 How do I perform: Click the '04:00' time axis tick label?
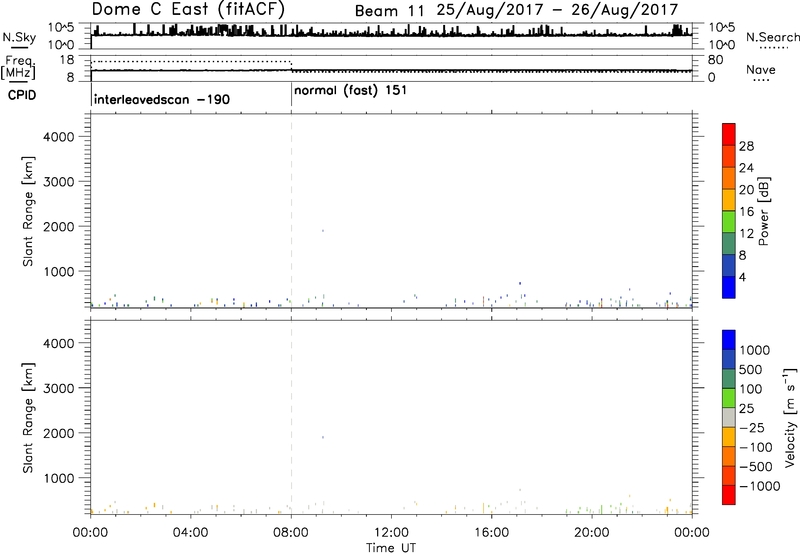coord(190,533)
